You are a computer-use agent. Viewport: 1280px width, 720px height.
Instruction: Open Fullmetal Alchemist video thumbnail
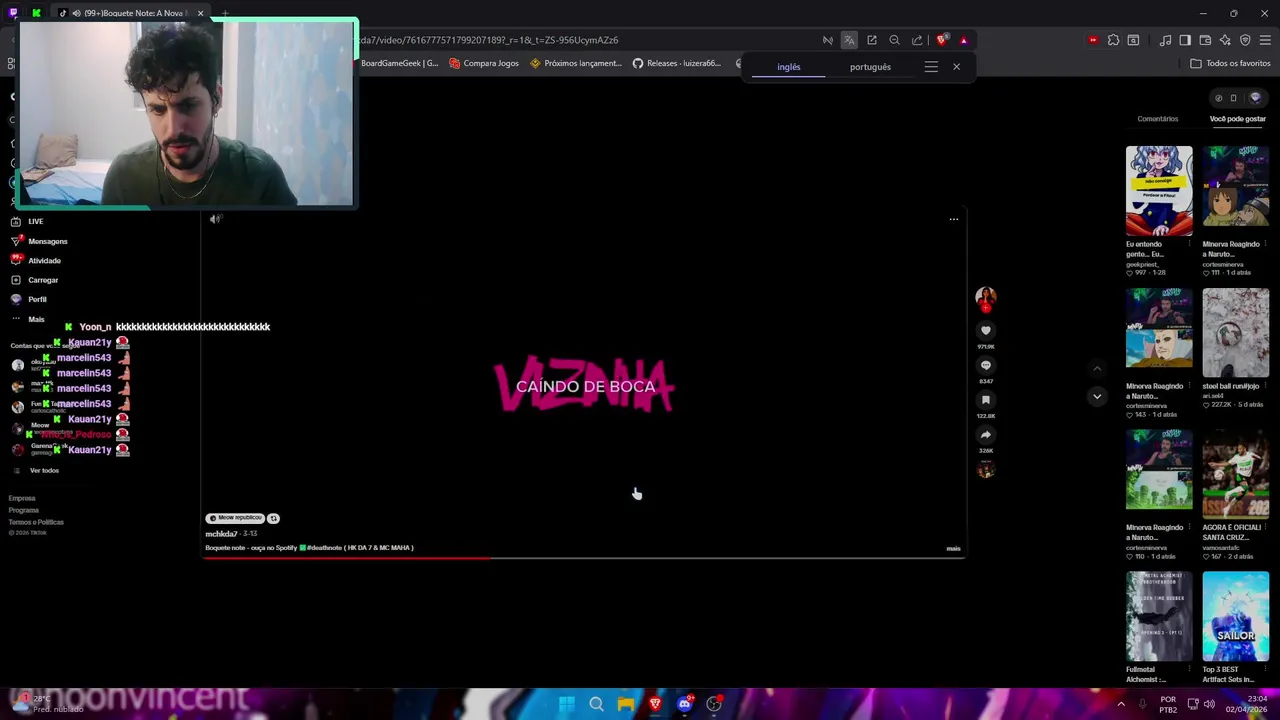point(1159,617)
